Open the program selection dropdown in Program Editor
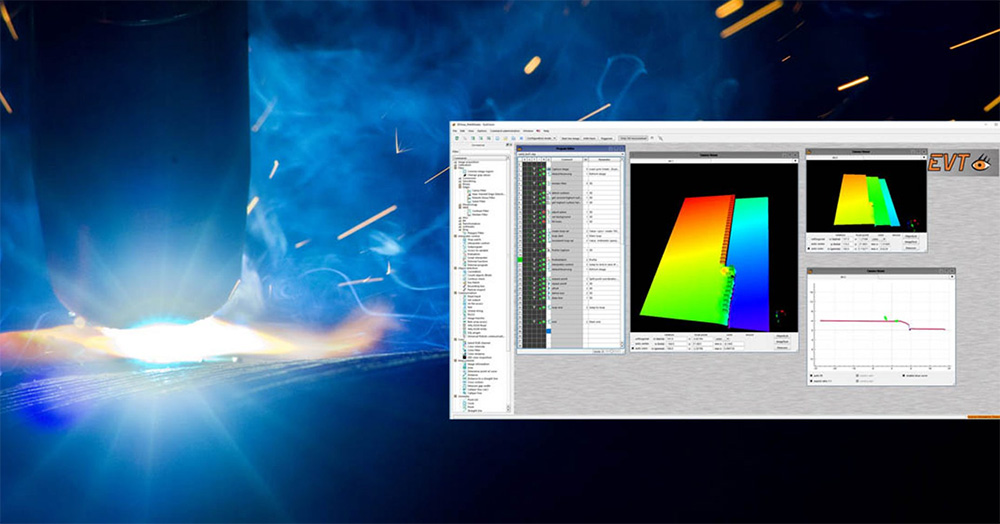The image size is (1000, 524). [x=571, y=153]
